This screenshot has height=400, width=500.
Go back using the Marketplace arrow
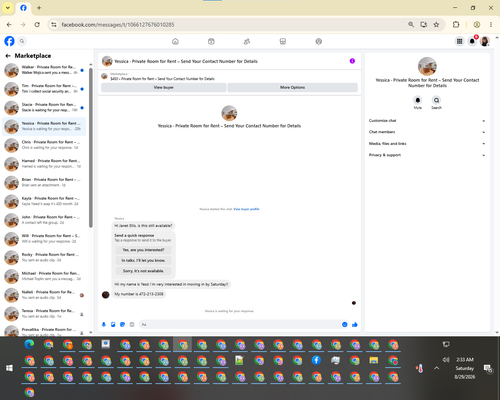coord(8,56)
